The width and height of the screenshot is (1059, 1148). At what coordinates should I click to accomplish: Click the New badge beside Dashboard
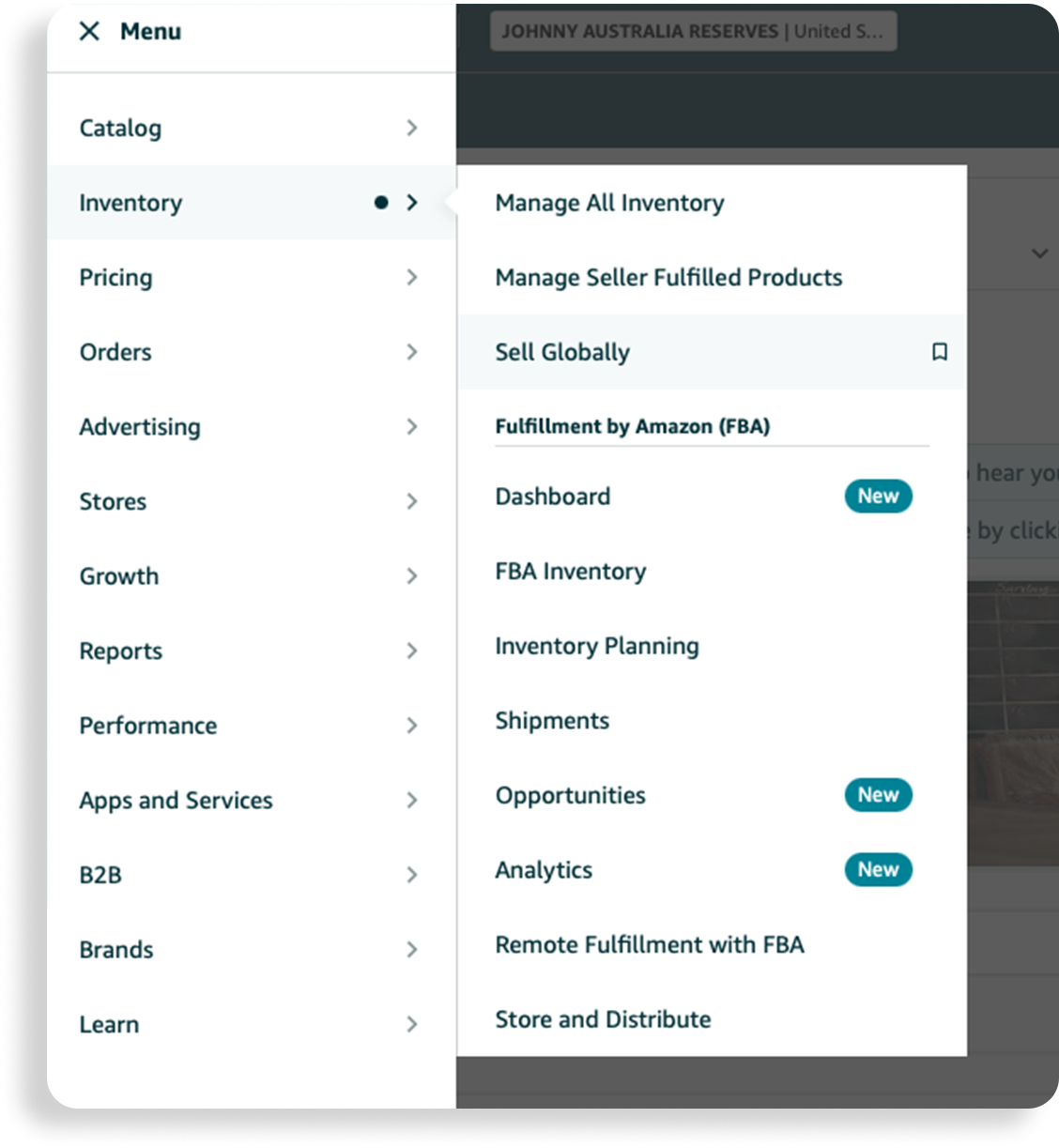point(878,496)
